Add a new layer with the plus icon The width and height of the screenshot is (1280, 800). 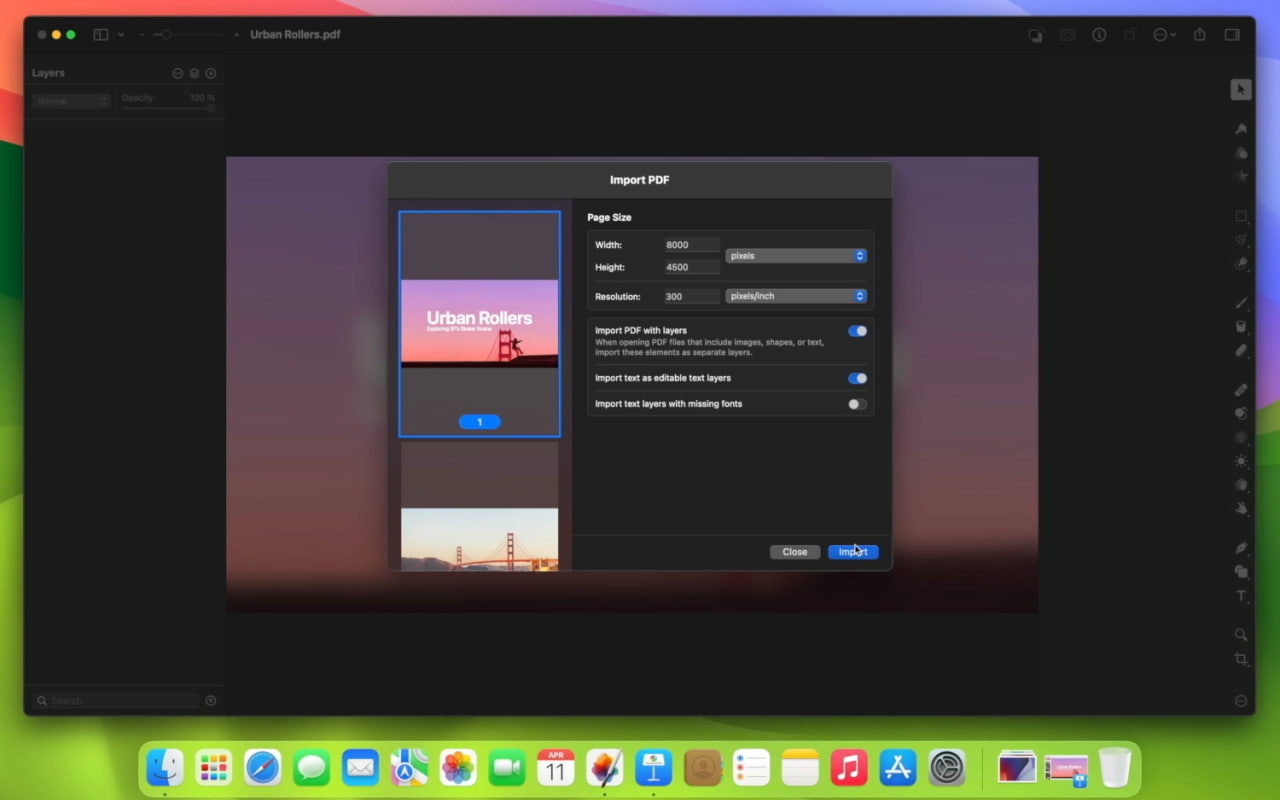211,72
